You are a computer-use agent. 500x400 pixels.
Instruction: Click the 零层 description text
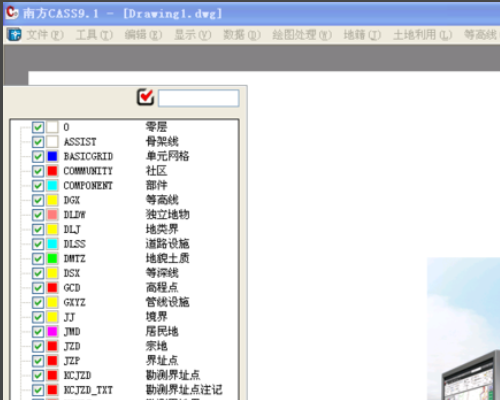pos(156,127)
